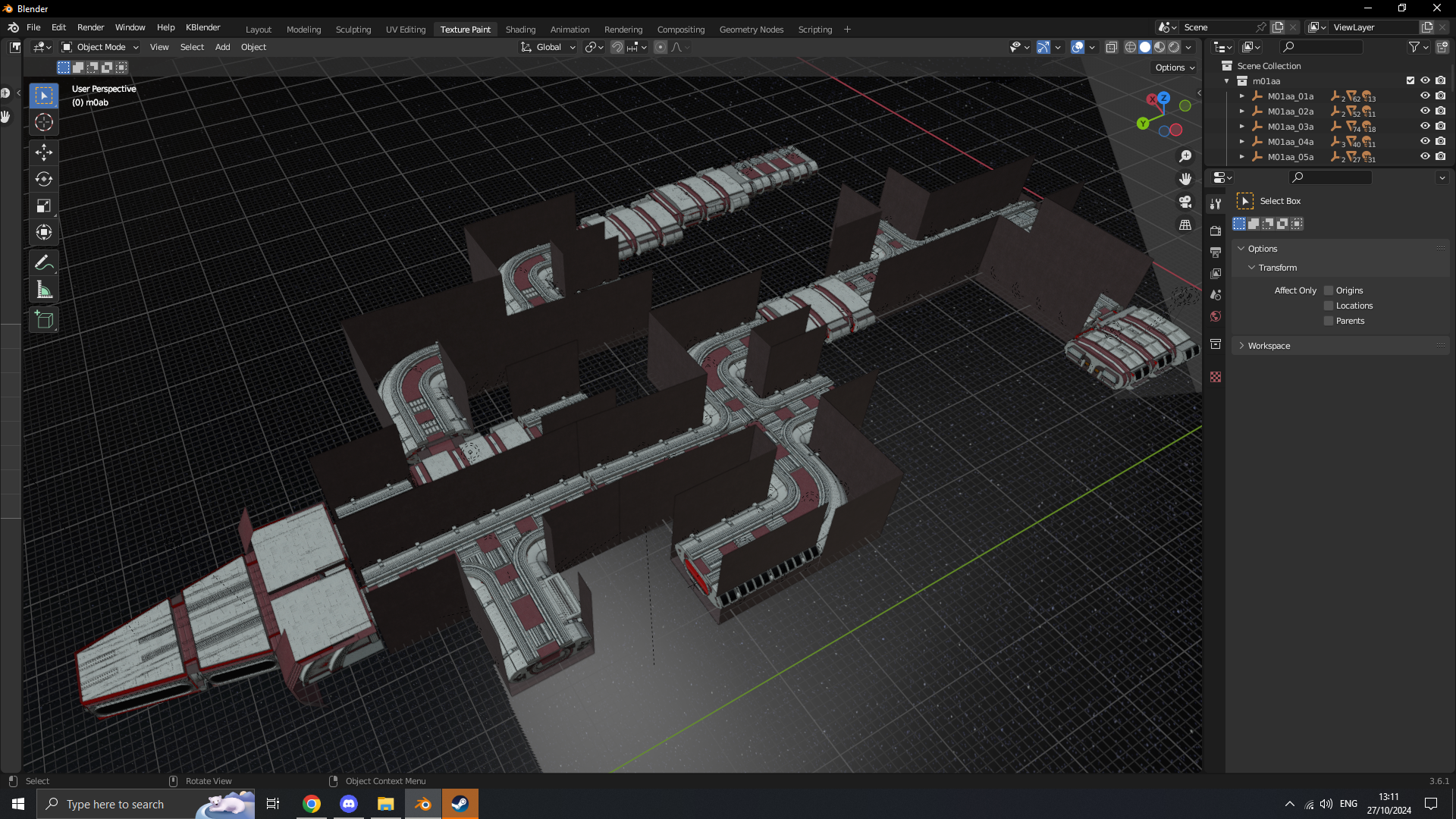Screen dimensions: 1456x819
Task: Switch to rendered viewport shading
Action: [1174, 47]
